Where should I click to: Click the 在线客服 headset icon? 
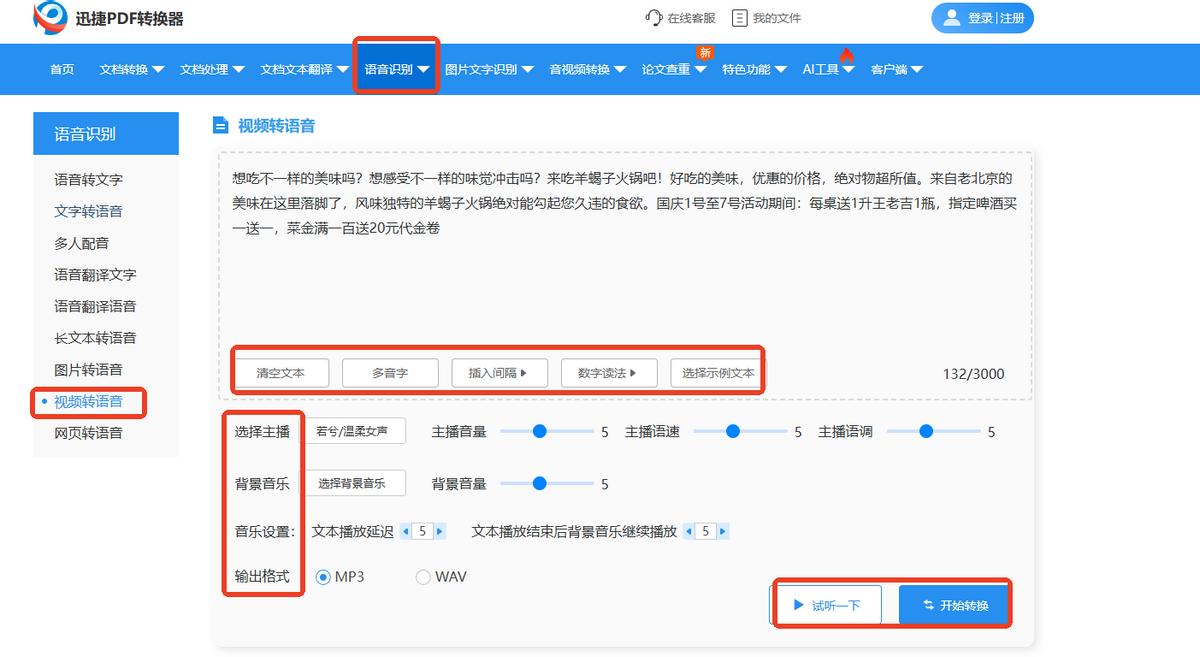pyautogui.click(x=654, y=18)
